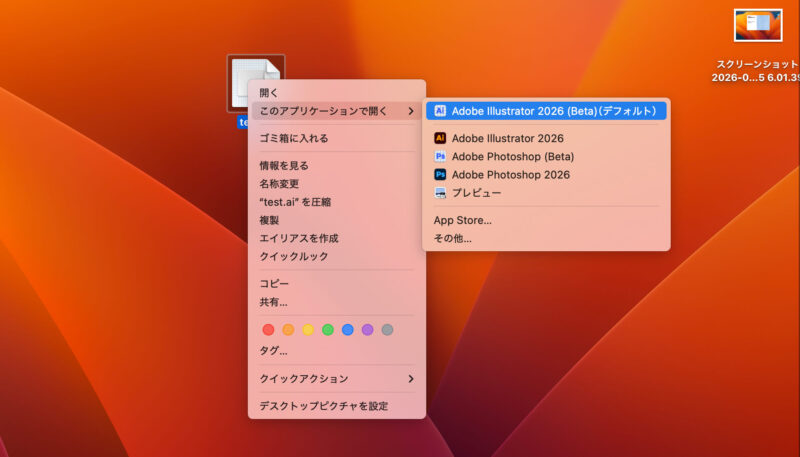800x457 pixels.
Task: Apply the red color tag
Action: (x=268, y=329)
